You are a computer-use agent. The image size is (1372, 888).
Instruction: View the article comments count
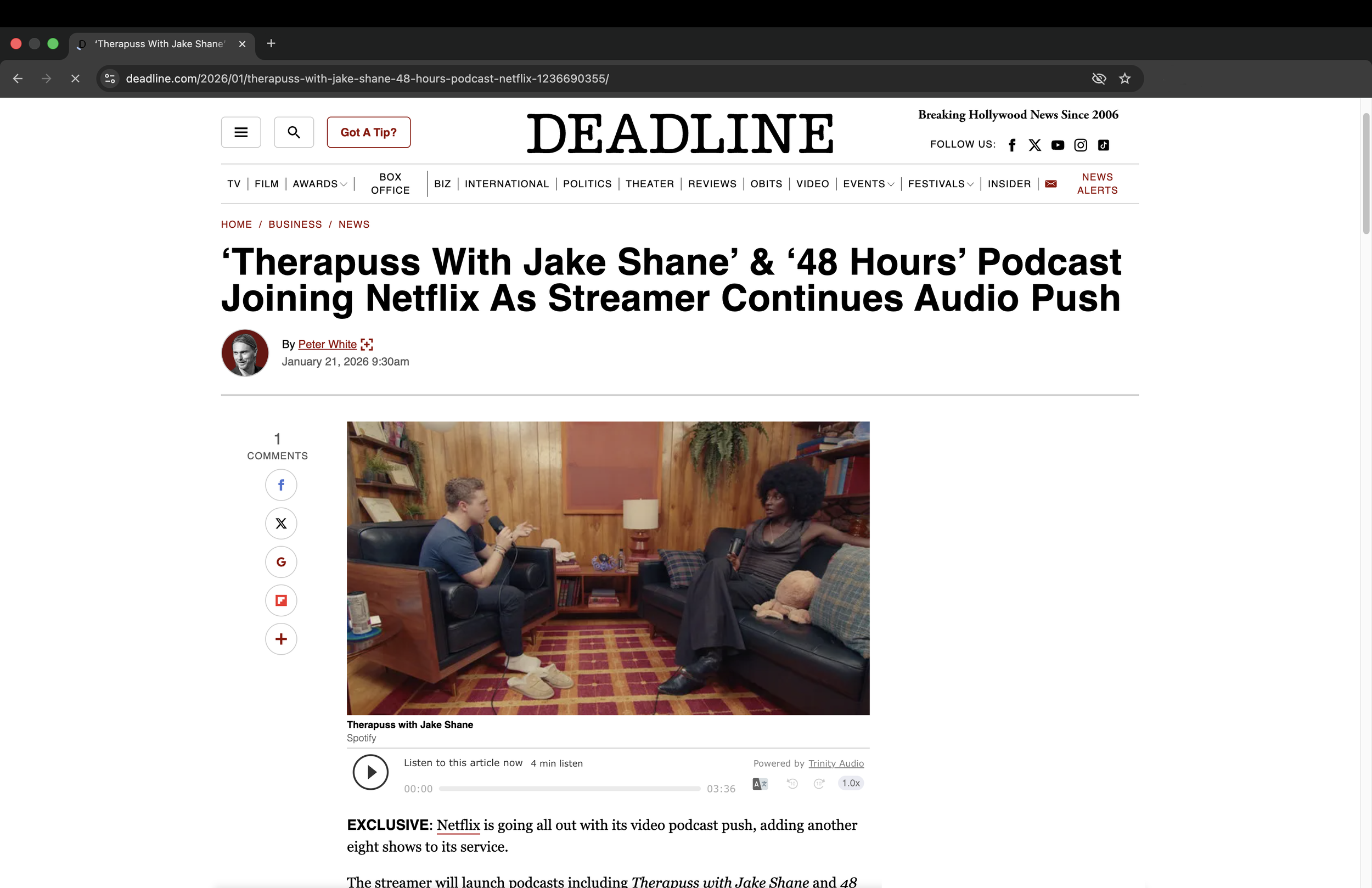[x=277, y=445]
